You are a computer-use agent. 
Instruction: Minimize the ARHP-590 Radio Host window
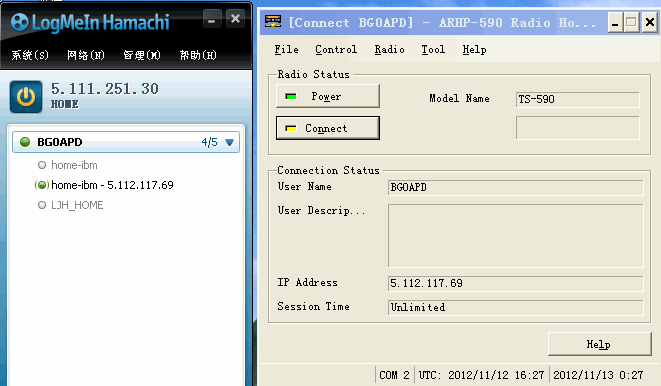615,23
